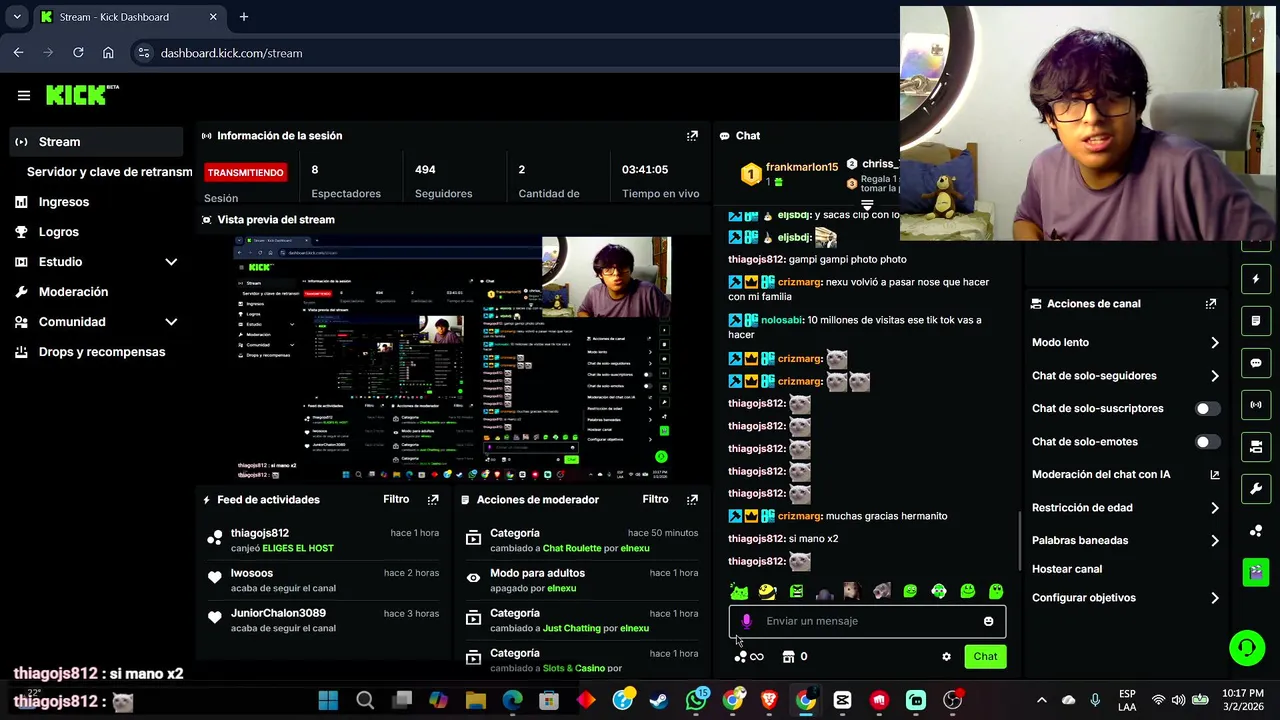Image resolution: width=1280 pixels, height=720 pixels.
Task: Show hidden system tray icons
Action: pyautogui.click(x=1041, y=701)
